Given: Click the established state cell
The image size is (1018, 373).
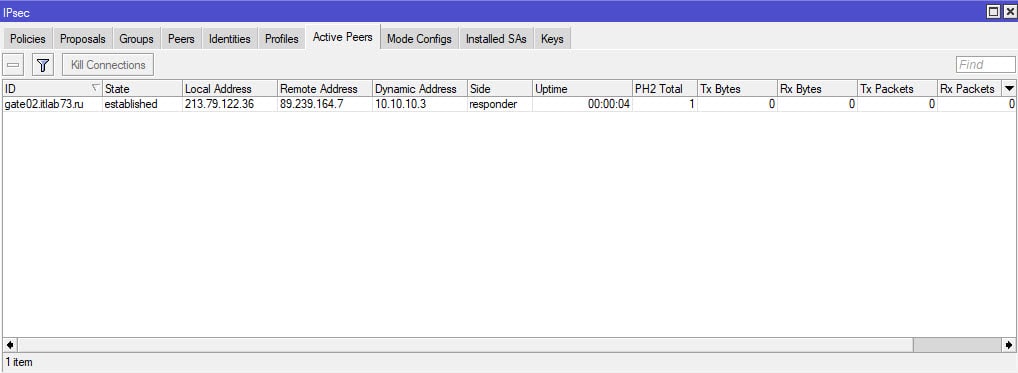Looking at the screenshot, I should [x=142, y=104].
